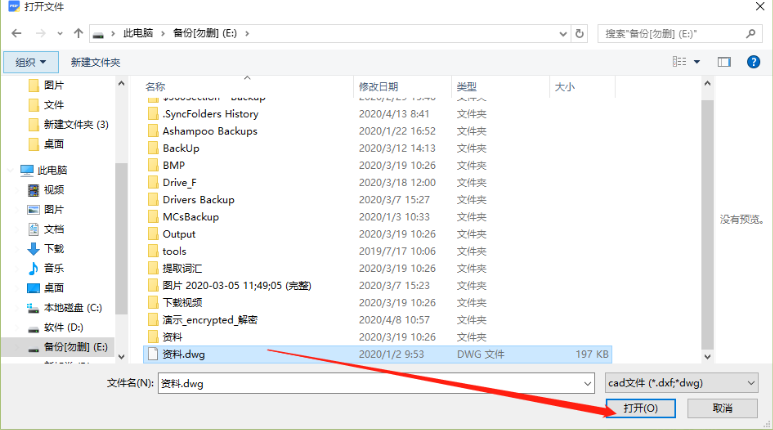Expand address bar history dropdown

coord(563,34)
